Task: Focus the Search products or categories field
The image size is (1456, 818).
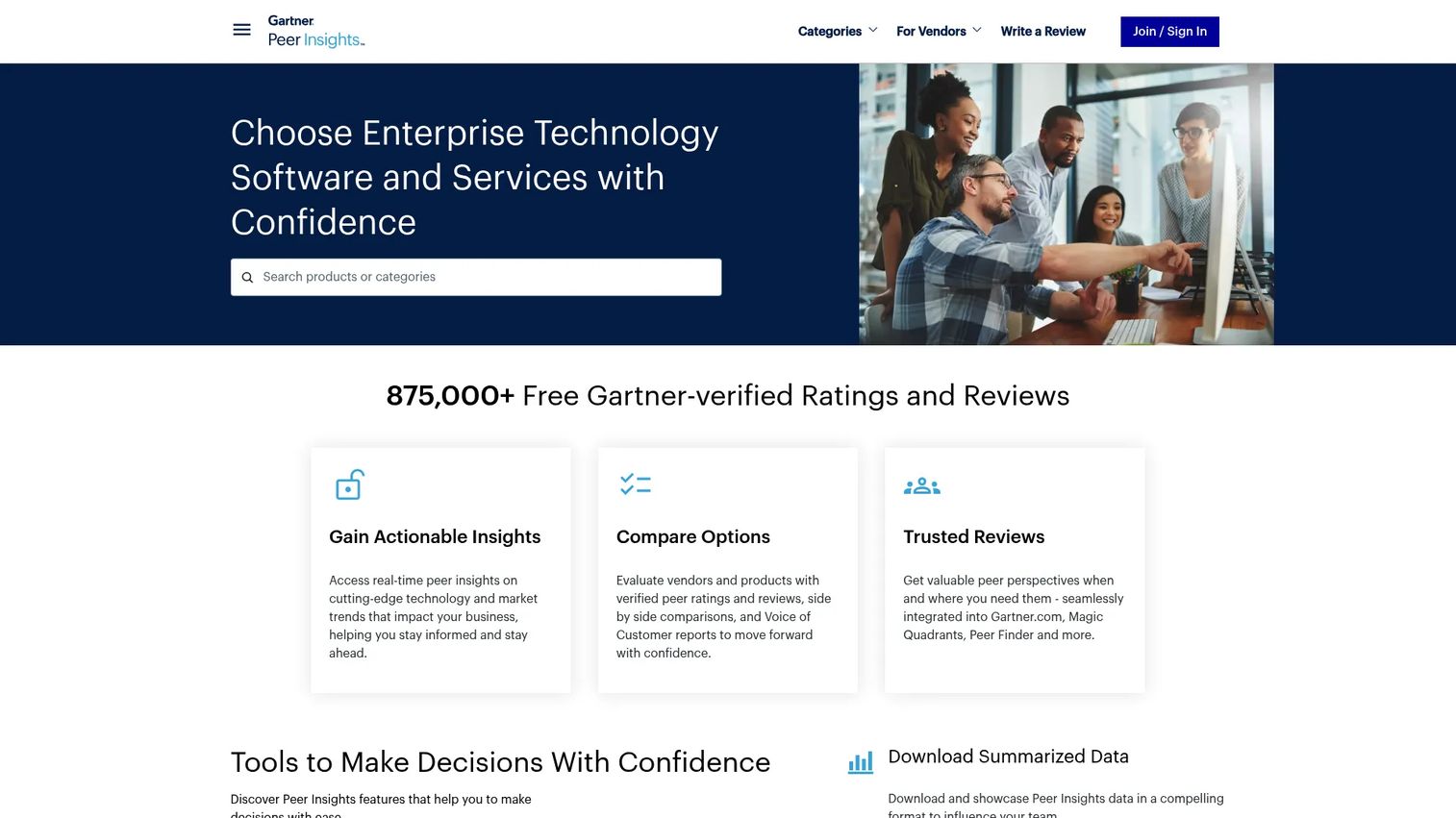Action: [x=476, y=277]
